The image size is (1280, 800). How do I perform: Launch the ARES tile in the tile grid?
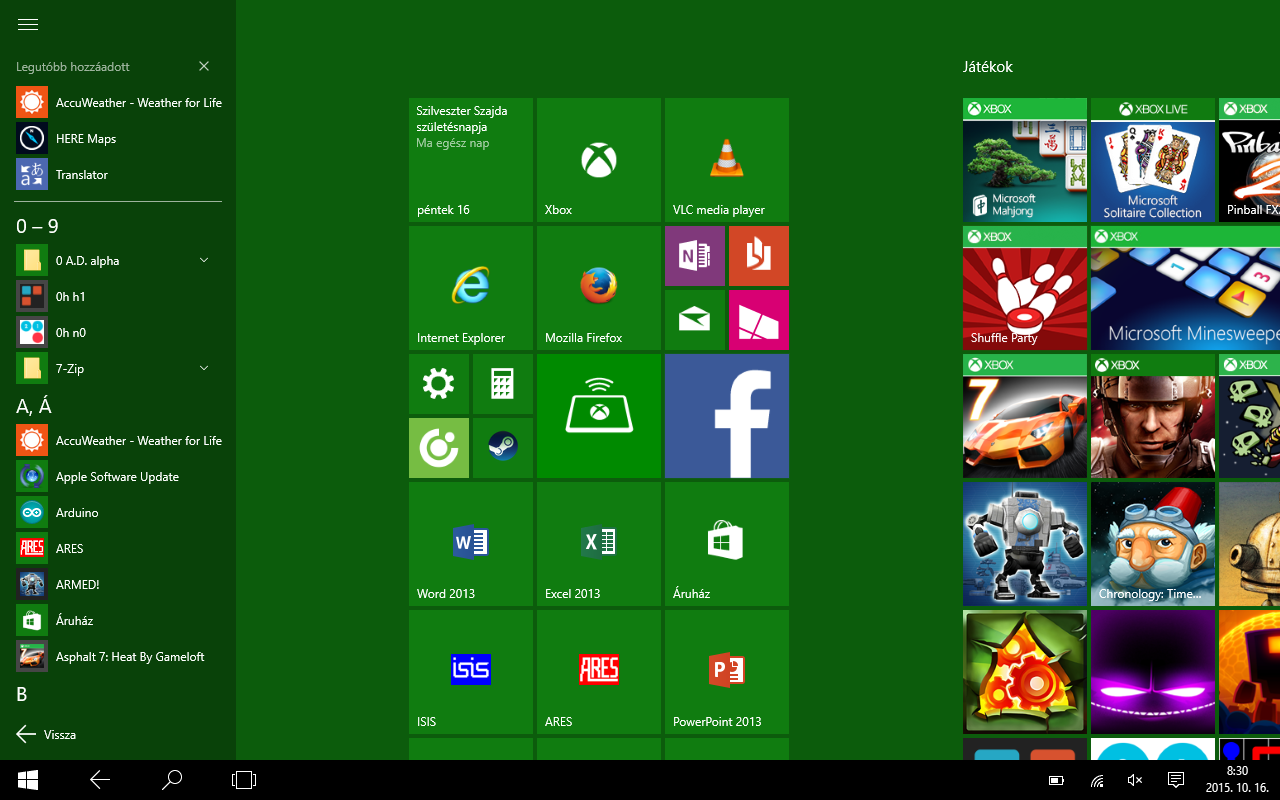[x=599, y=672]
